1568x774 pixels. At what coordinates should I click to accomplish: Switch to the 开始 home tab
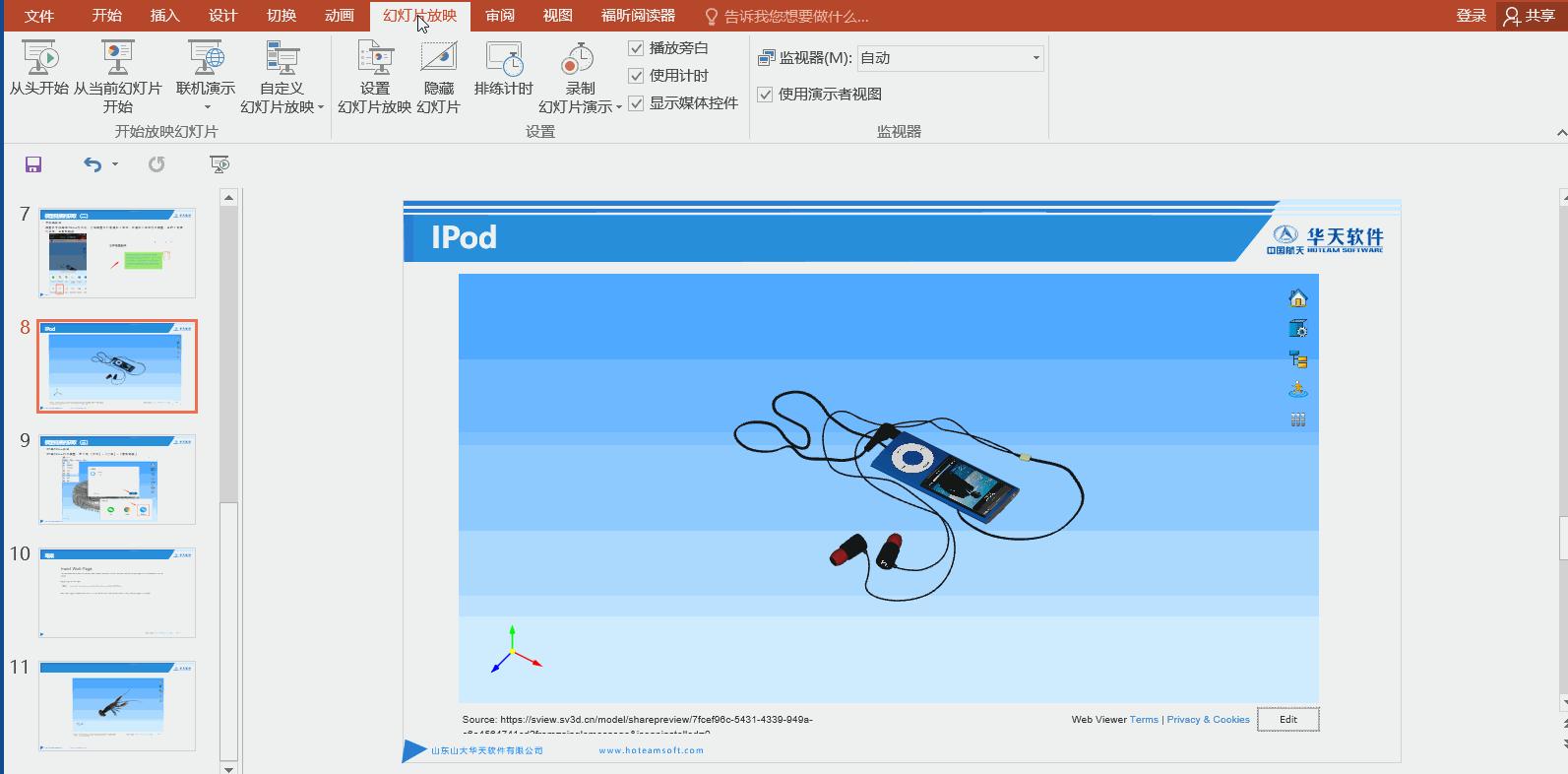click(107, 16)
